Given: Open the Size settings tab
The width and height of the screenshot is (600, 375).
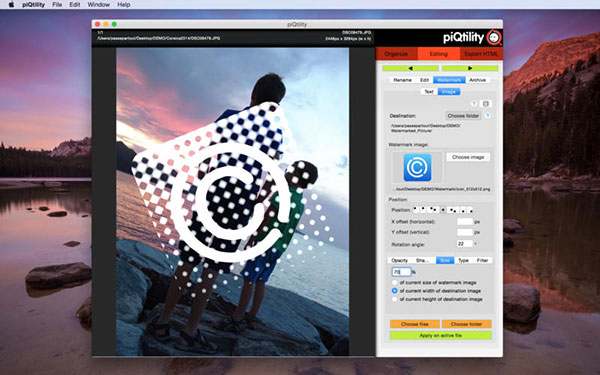Looking at the screenshot, I should pyautogui.click(x=445, y=260).
